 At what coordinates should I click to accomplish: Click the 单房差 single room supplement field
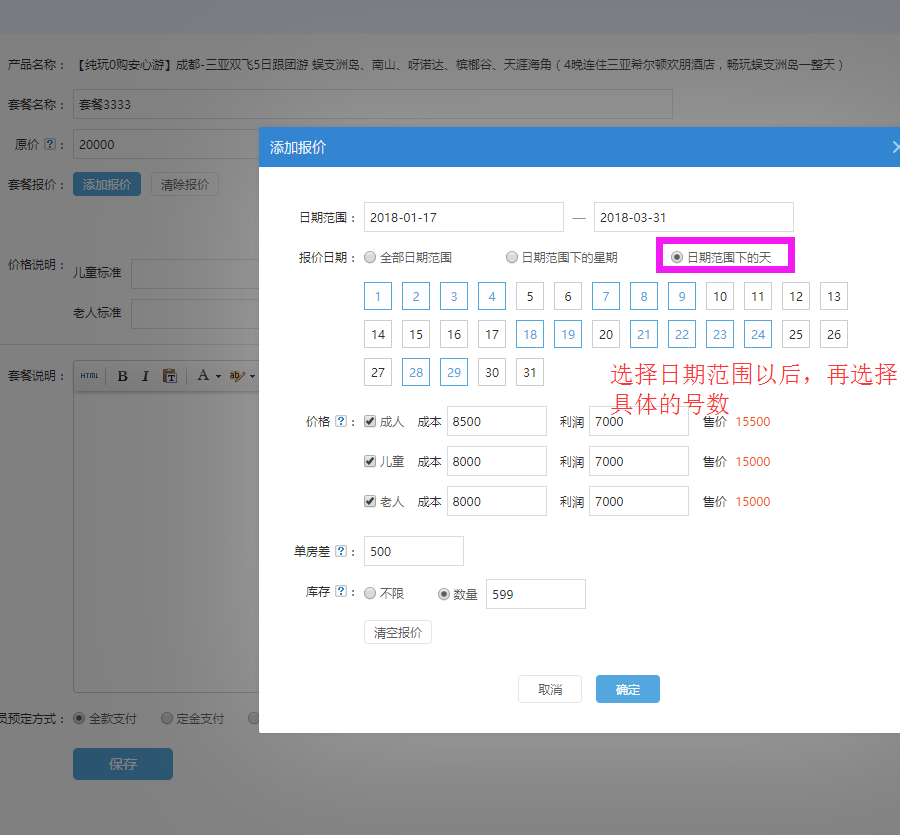413,551
